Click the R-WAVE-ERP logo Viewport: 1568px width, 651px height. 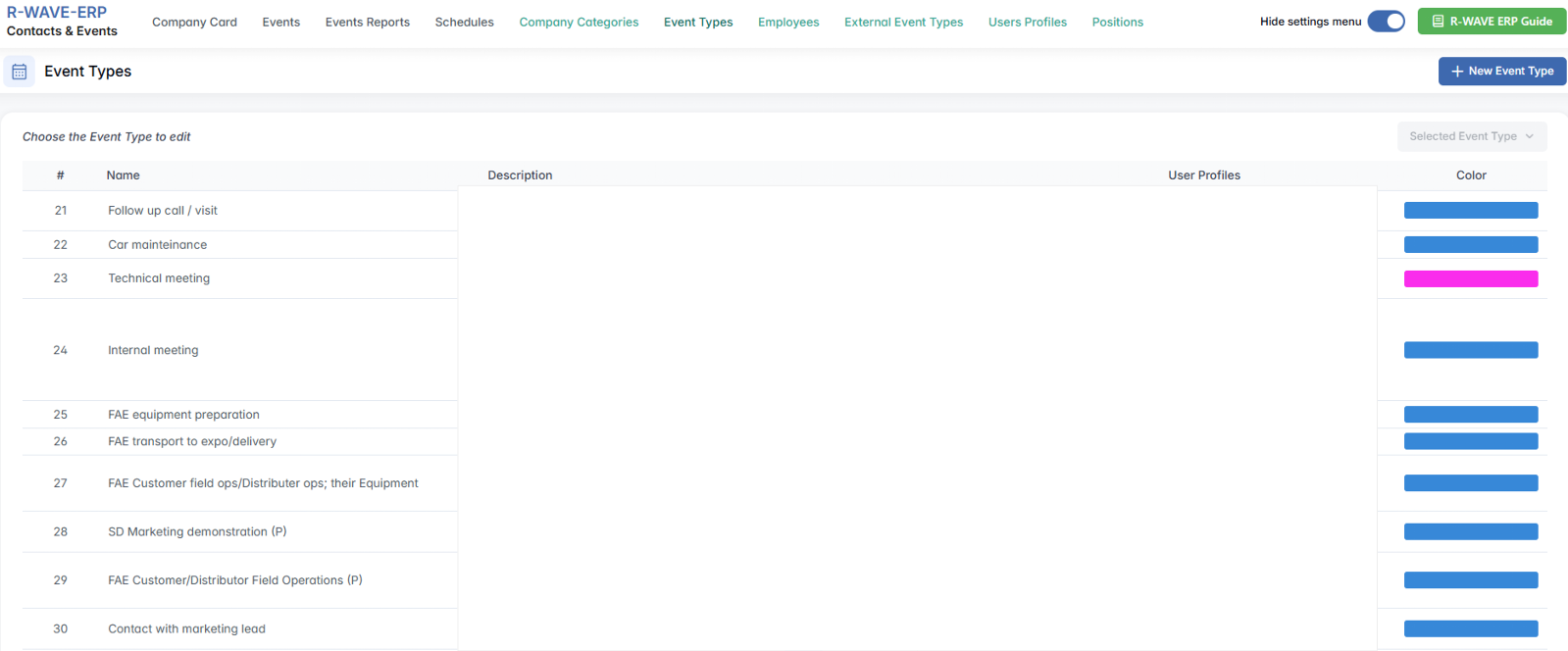pos(57,13)
